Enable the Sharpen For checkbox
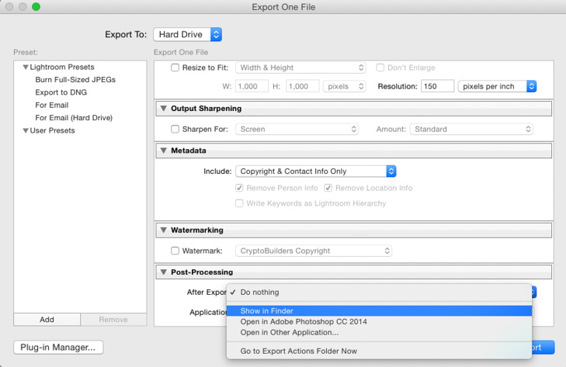The height and width of the screenshot is (367, 566). pyautogui.click(x=175, y=129)
